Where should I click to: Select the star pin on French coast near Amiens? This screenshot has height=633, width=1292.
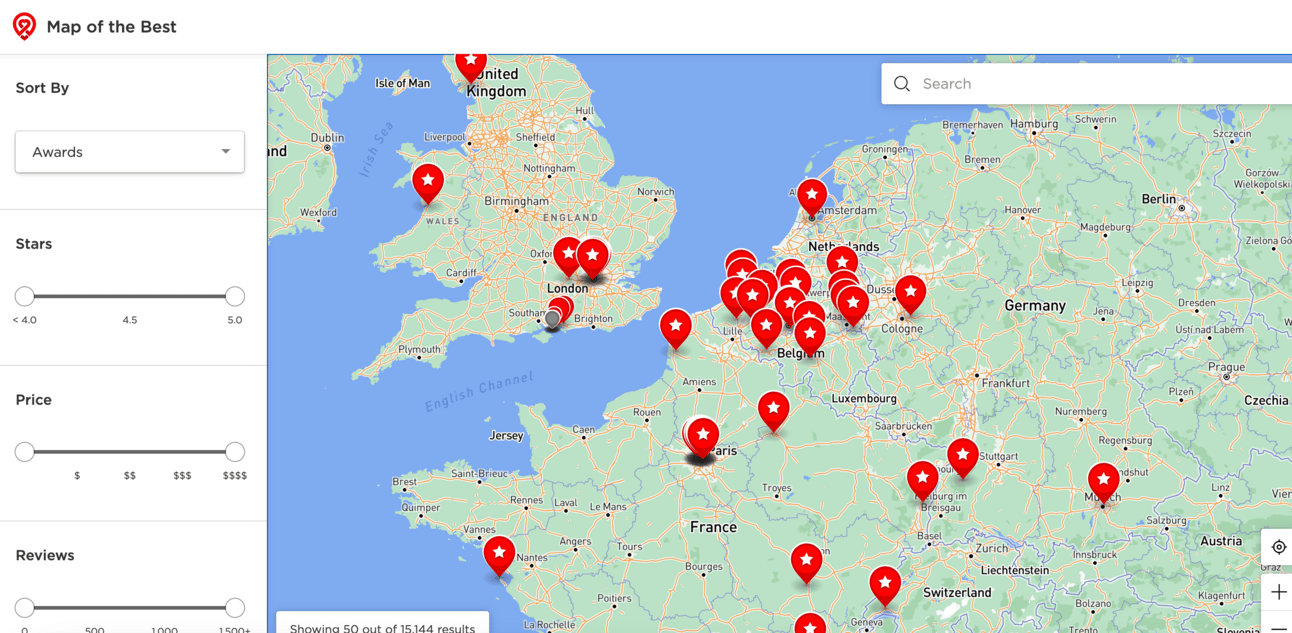(676, 327)
